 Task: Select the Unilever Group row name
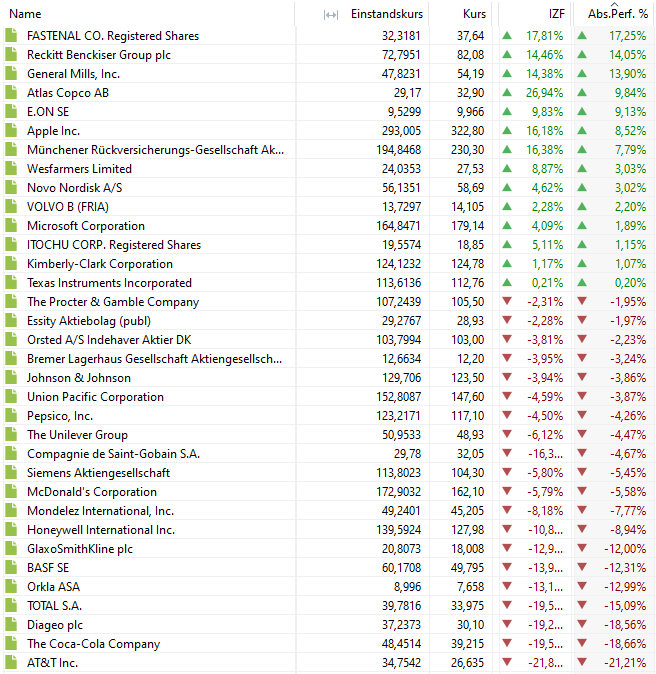pos(77,435)
